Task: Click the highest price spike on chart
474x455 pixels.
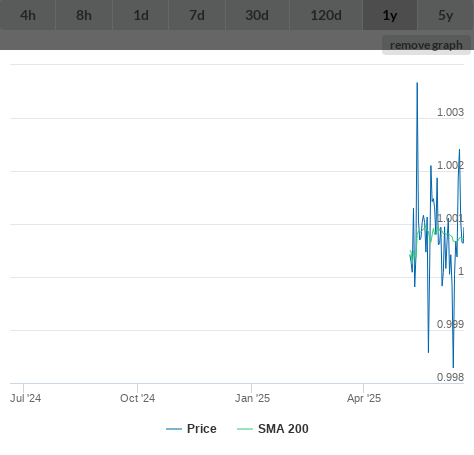Action: [417, 83]
